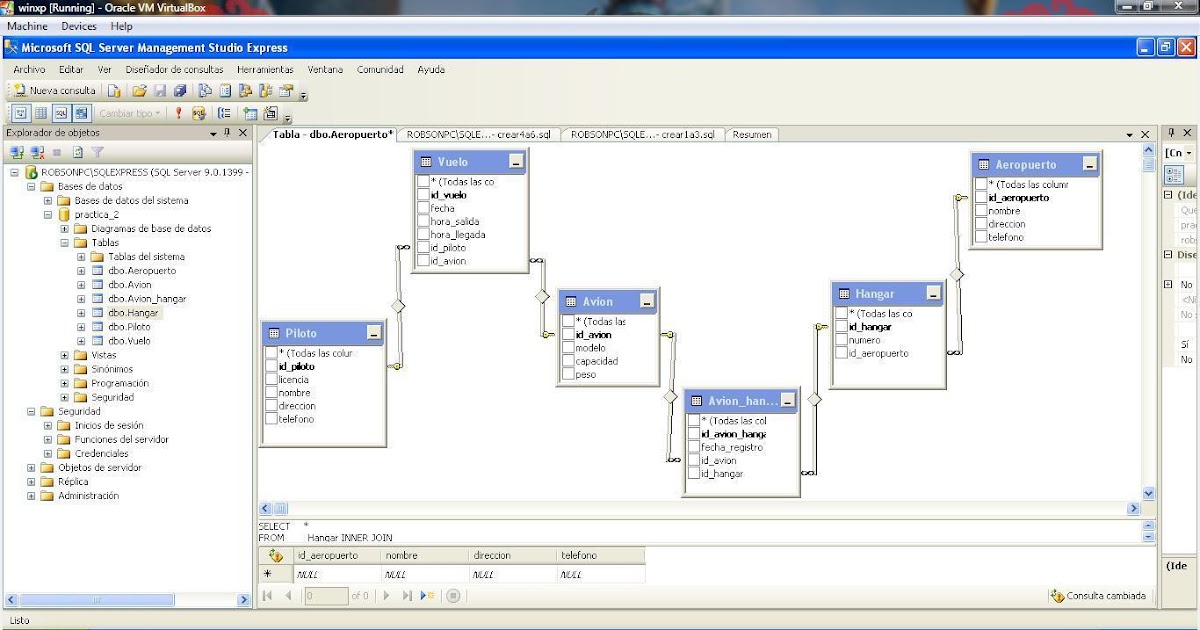
Task: Check the id_avion column in the Avion table
Action: click(568, 334)
